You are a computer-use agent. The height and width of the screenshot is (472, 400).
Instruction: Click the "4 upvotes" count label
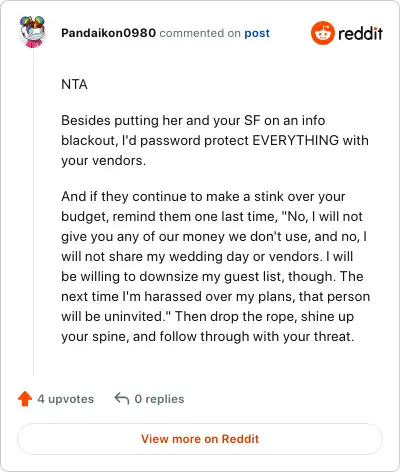click(66, 399)
